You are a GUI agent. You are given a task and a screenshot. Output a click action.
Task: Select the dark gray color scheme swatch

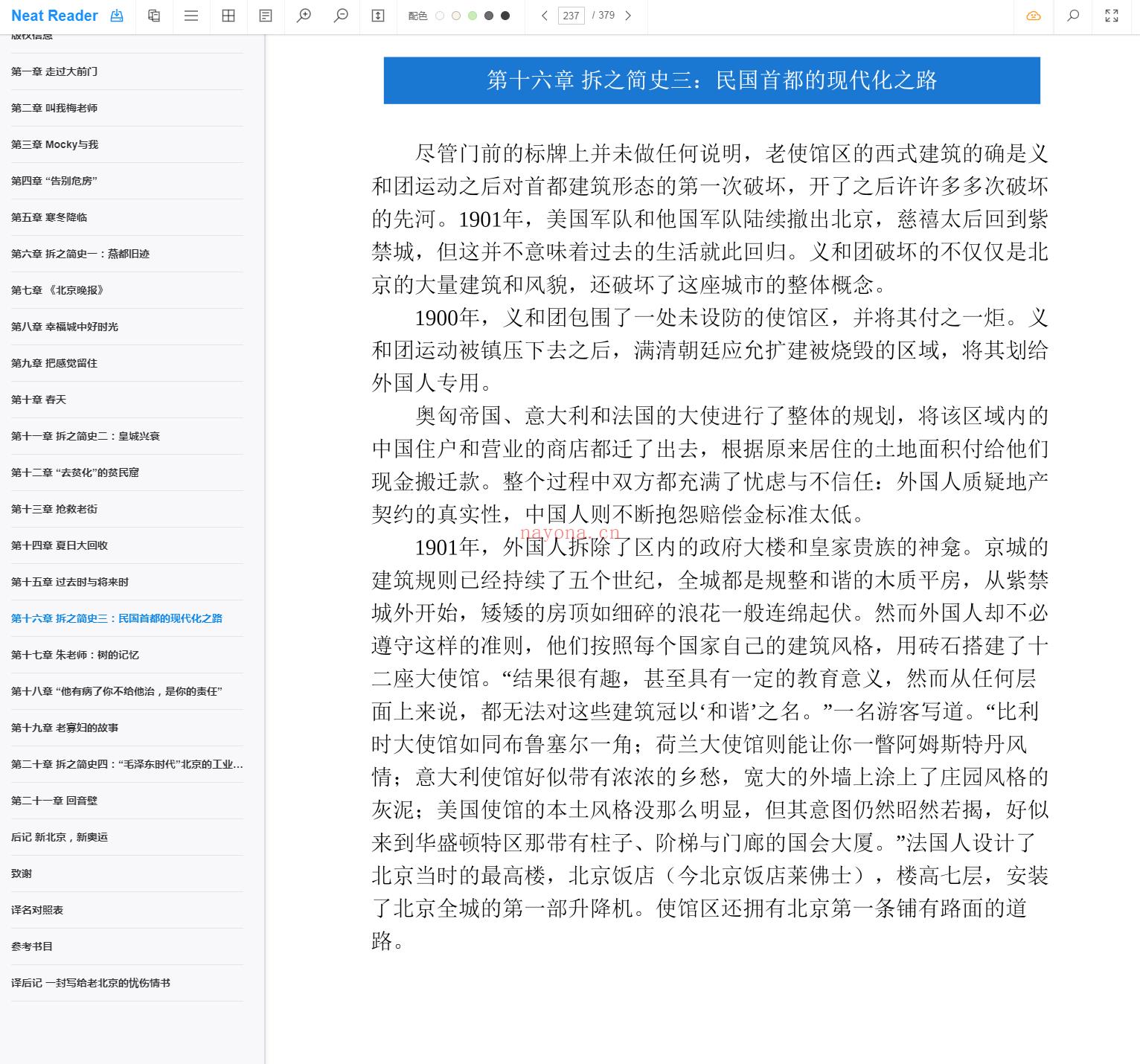(x=489, y=16)
